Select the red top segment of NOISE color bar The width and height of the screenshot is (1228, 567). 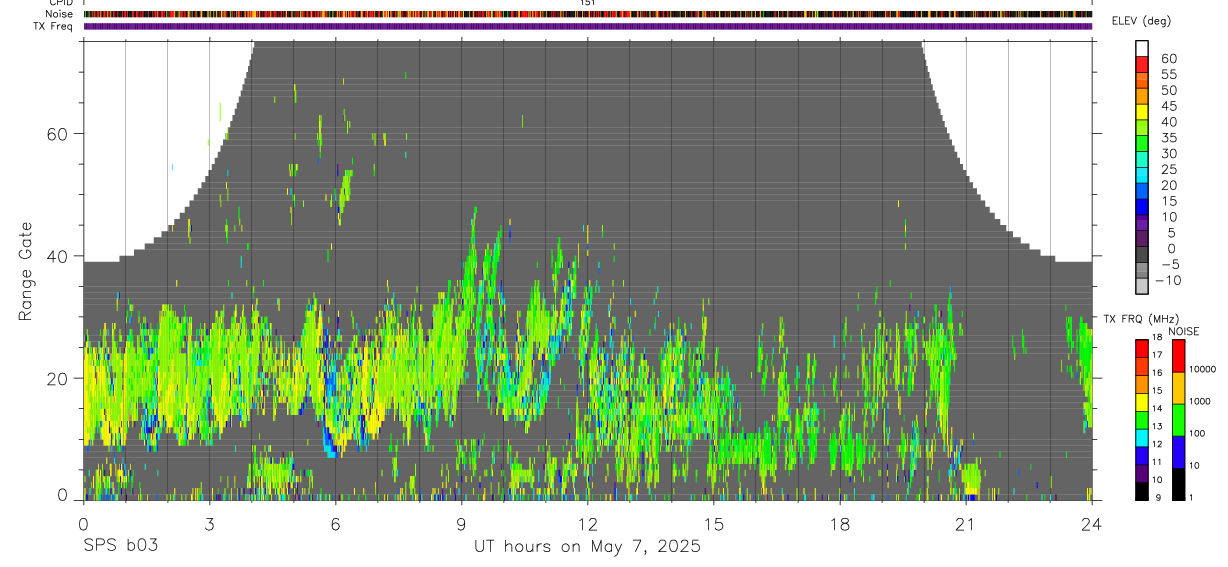1179,356
